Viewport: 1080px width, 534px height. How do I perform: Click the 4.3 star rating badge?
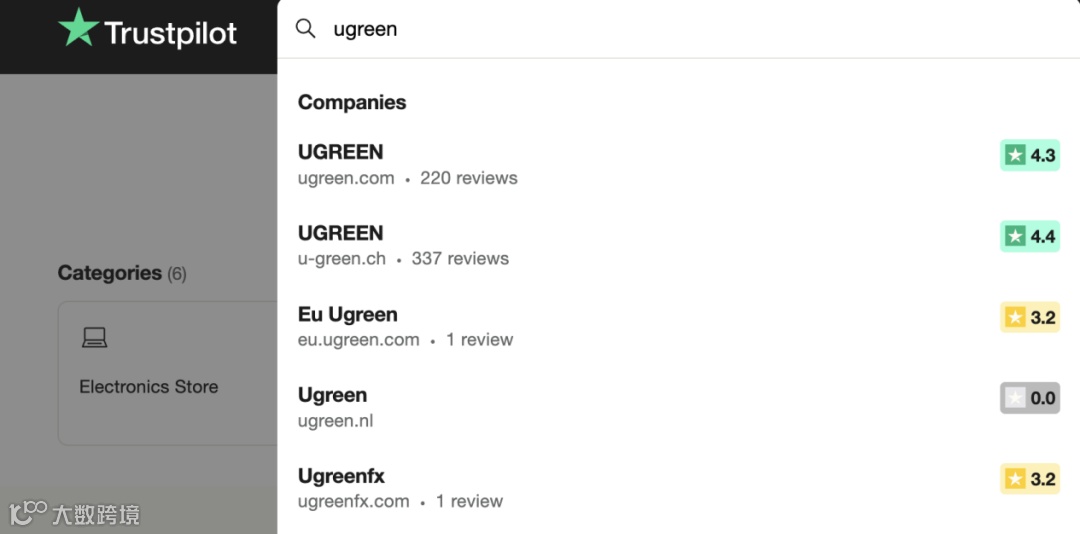tap(1030, 155)
